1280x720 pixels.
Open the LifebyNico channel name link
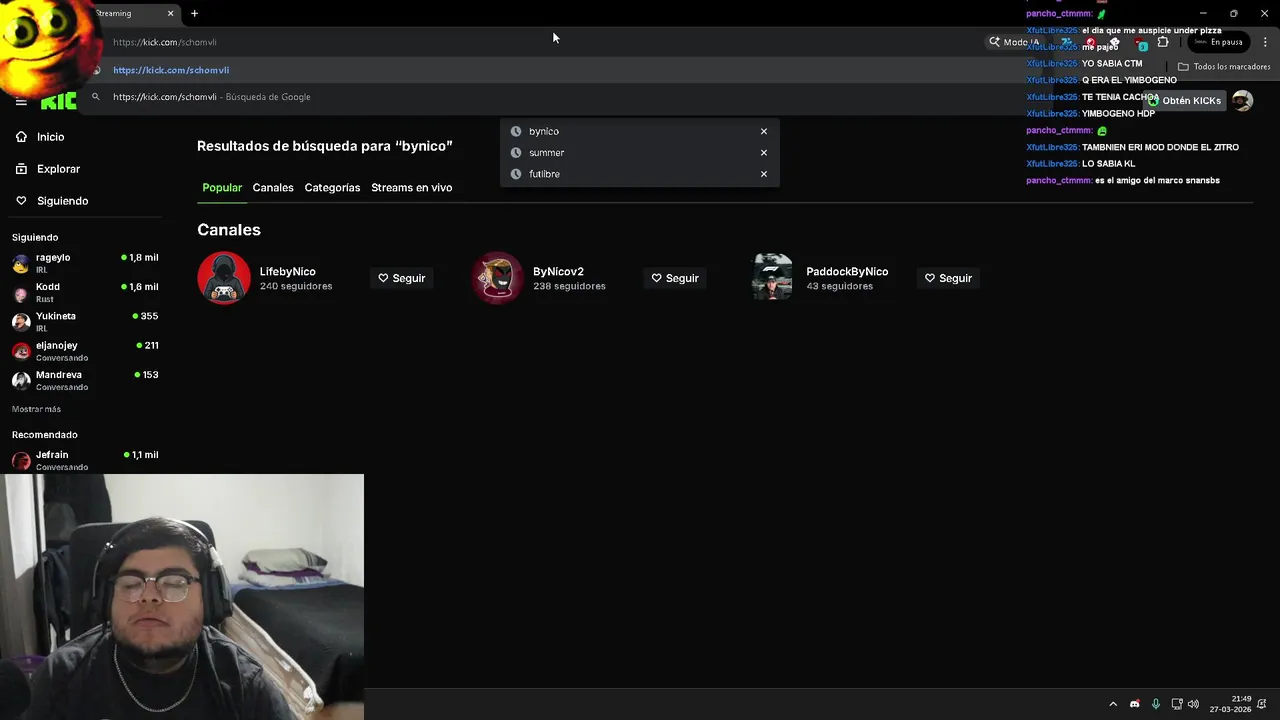[x=288, y=272]
